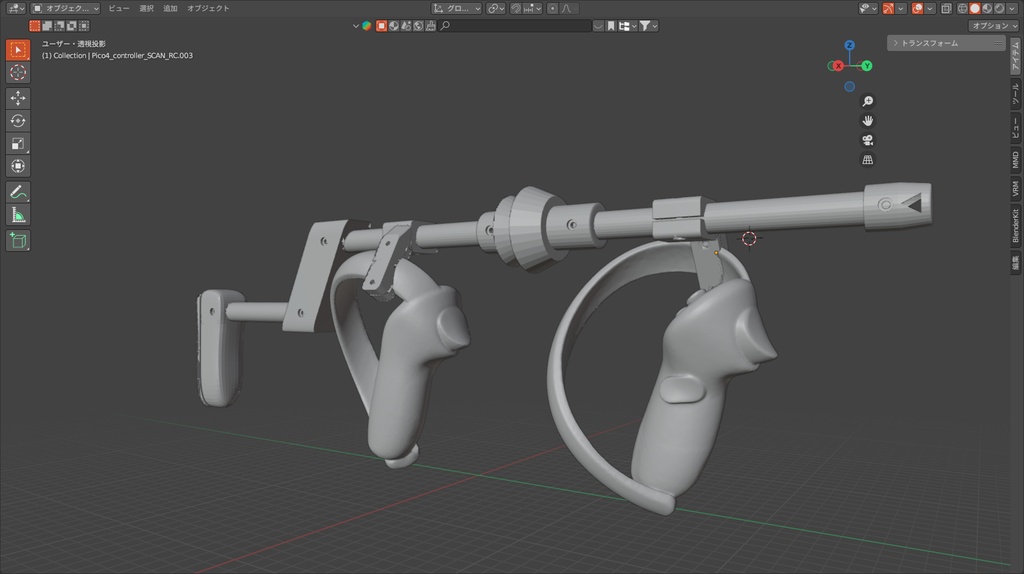Open the editor type dropdown
Image resolution: width=1024 pixels, height=574 pixels.
click(x=14, y=8)
